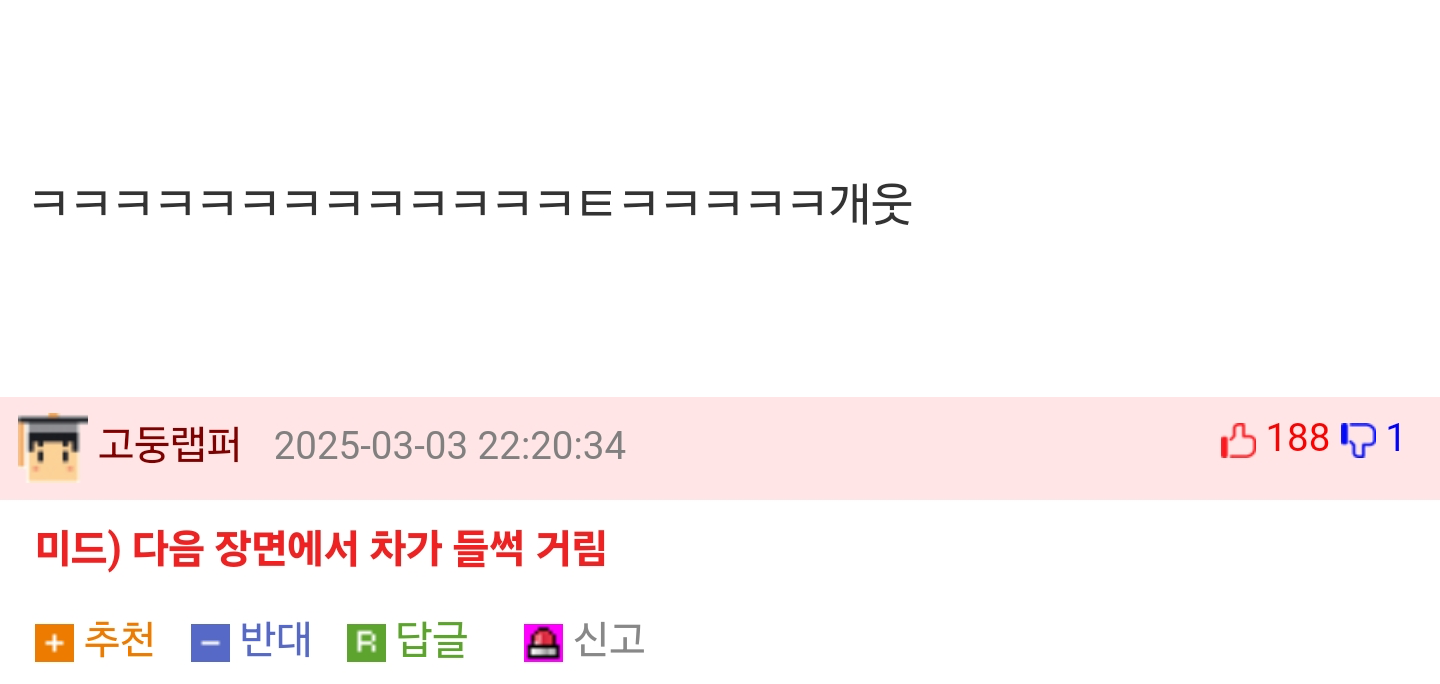Open reply with the 답글 label
Image resolution: width=1440 pixels, height=684 pixels.
click(432, 640)
